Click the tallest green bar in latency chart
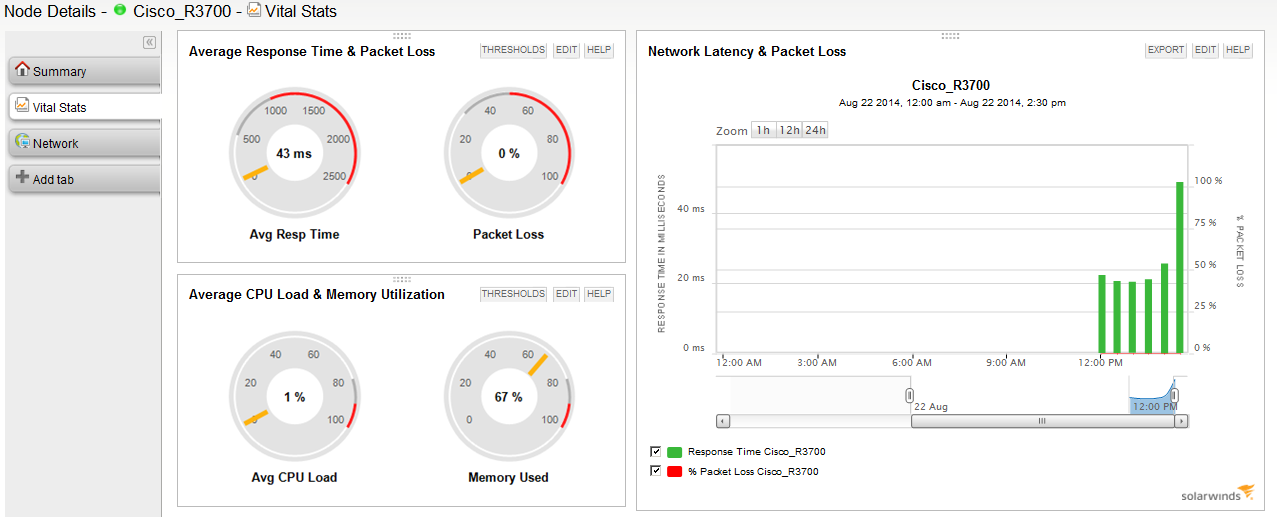Image resolution: width=1277 pixels, height=517 pixels. (1180, 268)
